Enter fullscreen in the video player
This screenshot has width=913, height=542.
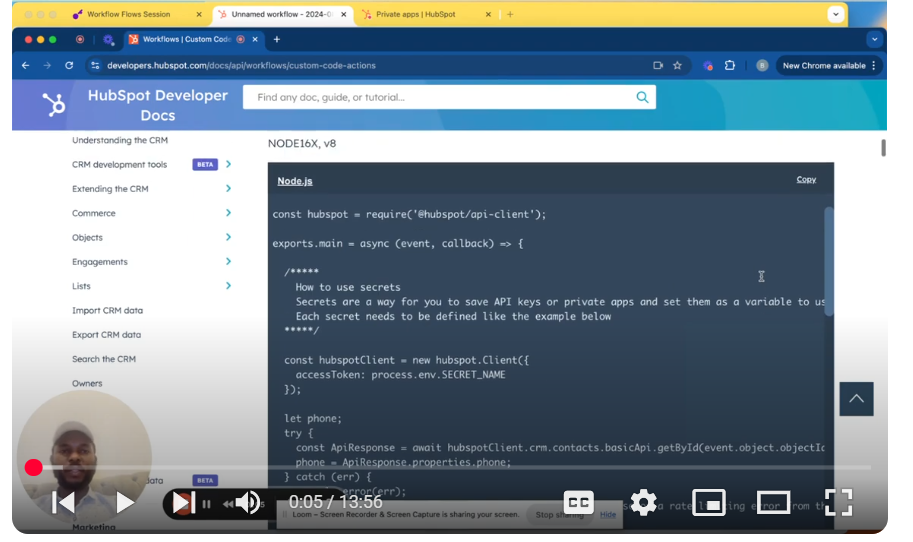[x=838, y=502]
